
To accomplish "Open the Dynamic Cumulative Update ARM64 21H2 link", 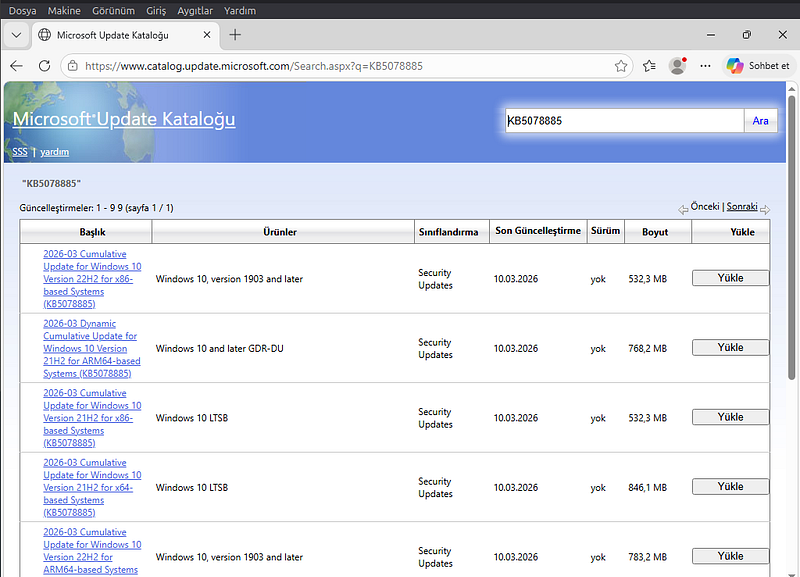I will pos(92,348).
